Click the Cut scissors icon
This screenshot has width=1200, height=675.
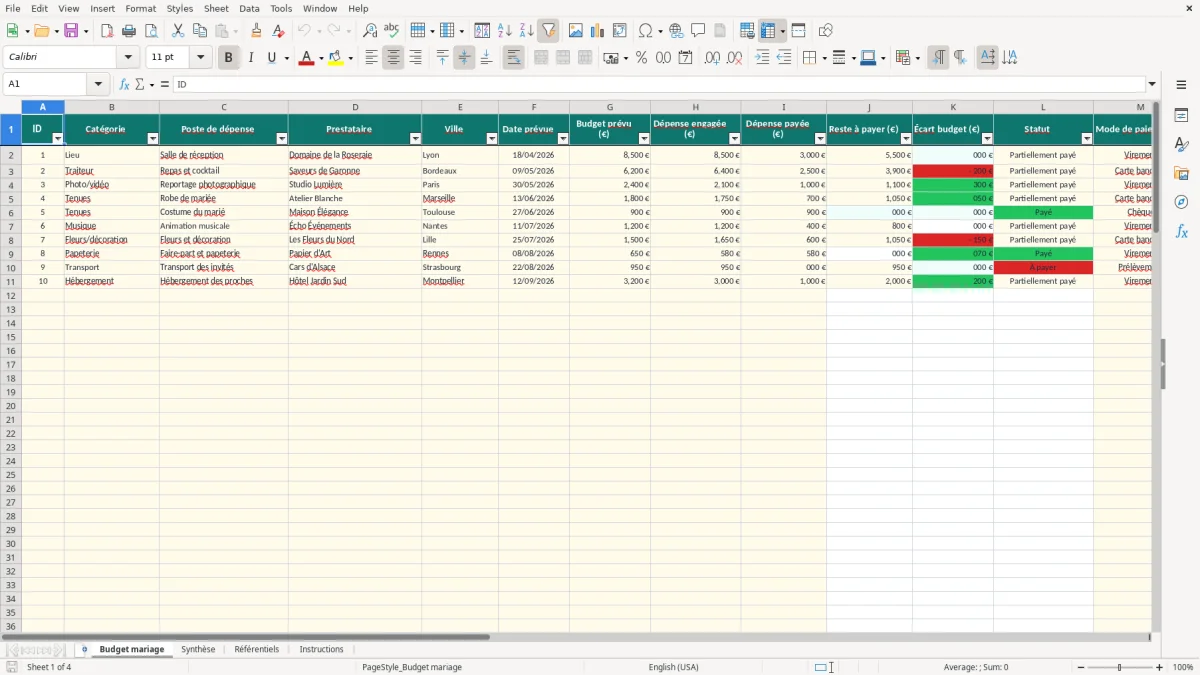point(178,31)
